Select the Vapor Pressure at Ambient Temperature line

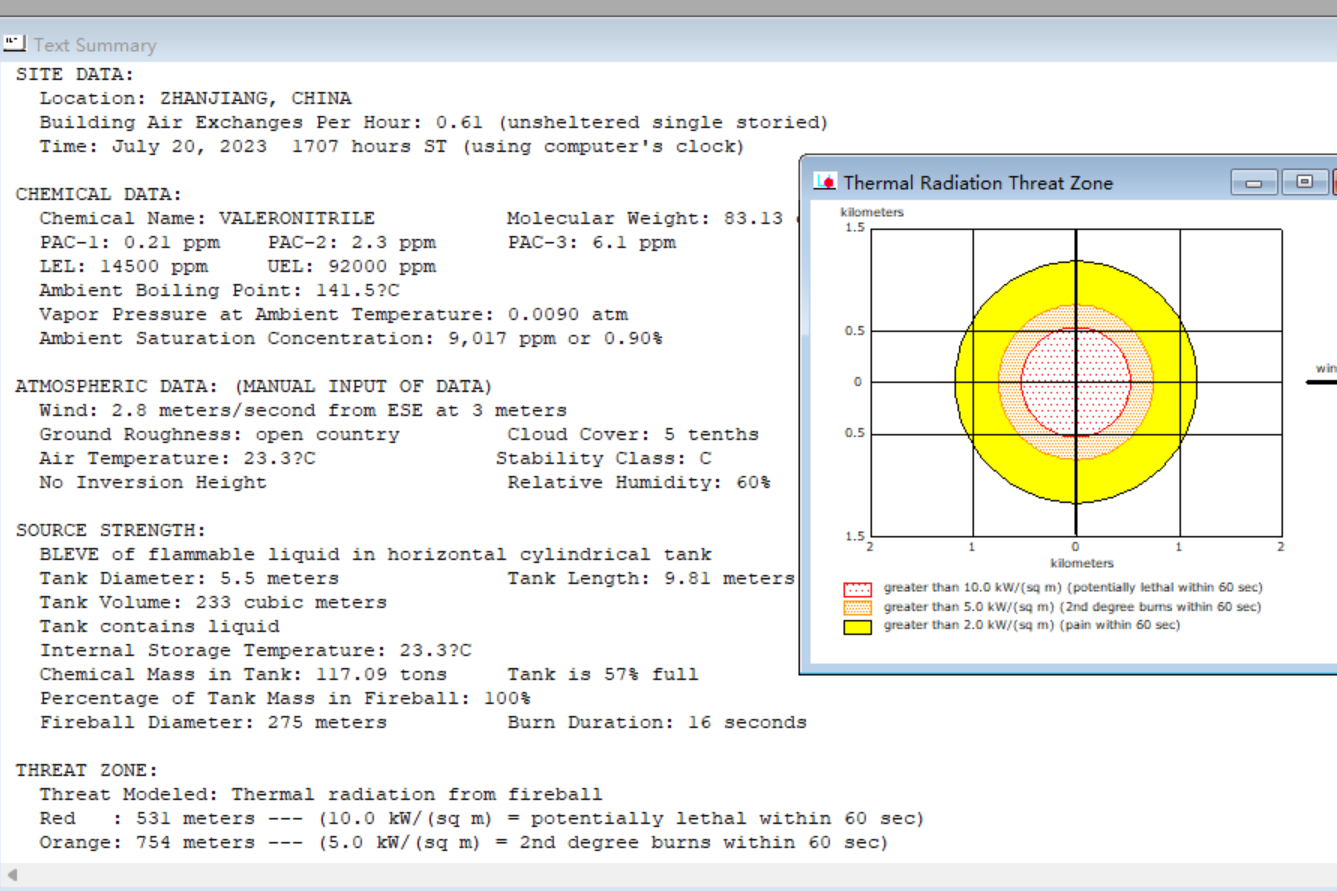pyautogui.click(x=334, y=314)
